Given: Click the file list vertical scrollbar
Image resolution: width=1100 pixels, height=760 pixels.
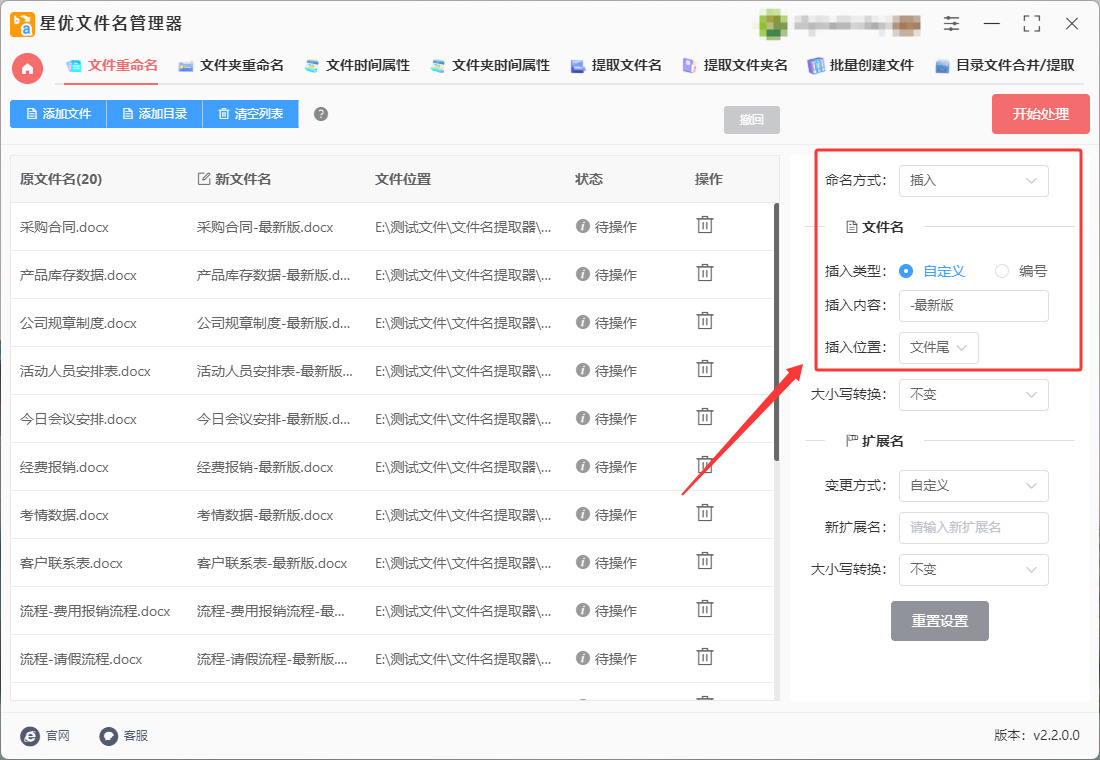Looking at the screenshot, I should click(x=776, y=332).
